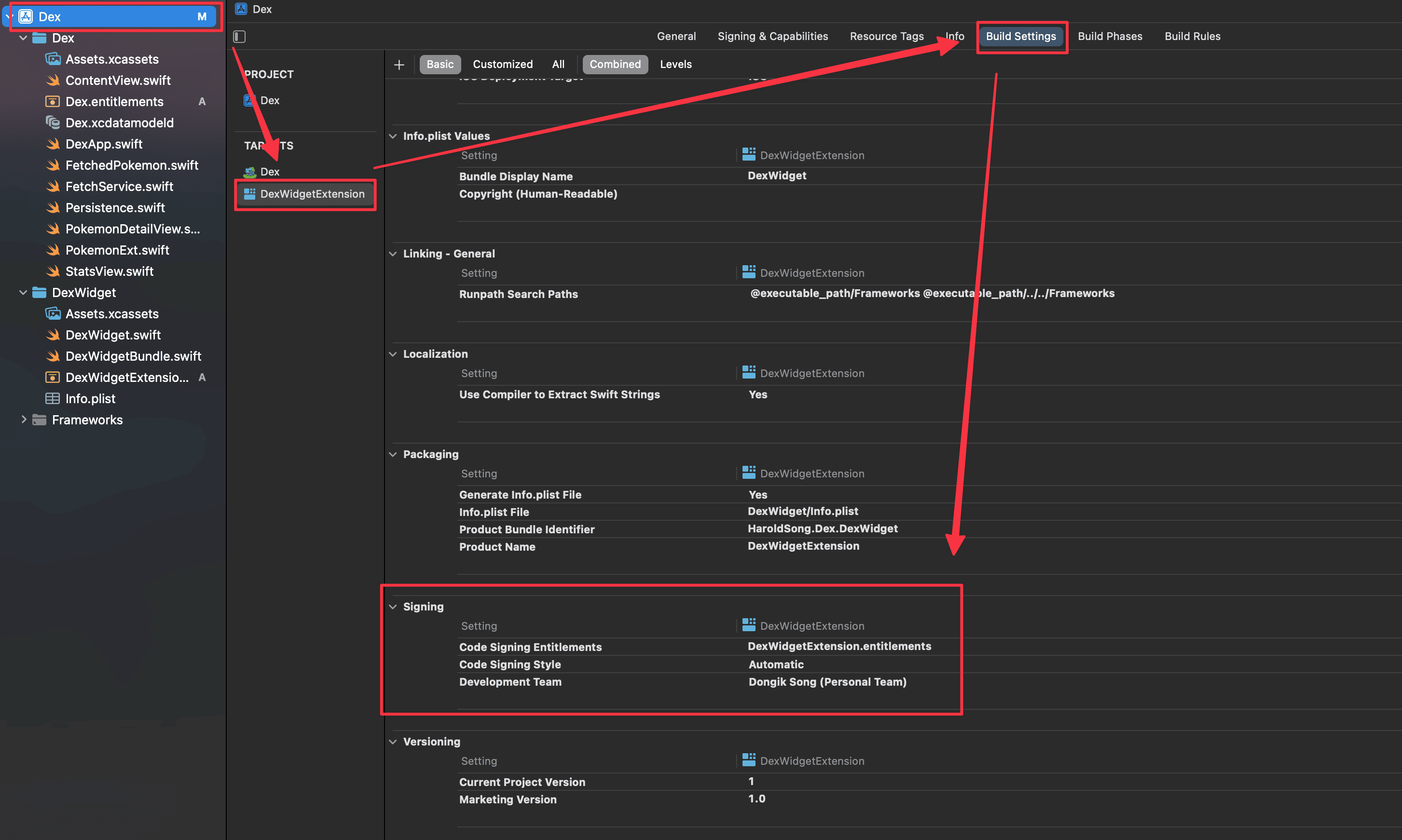
Task: Click the DexWidgetExtension entitlements file icon
Action: click(x=53, y=377)
